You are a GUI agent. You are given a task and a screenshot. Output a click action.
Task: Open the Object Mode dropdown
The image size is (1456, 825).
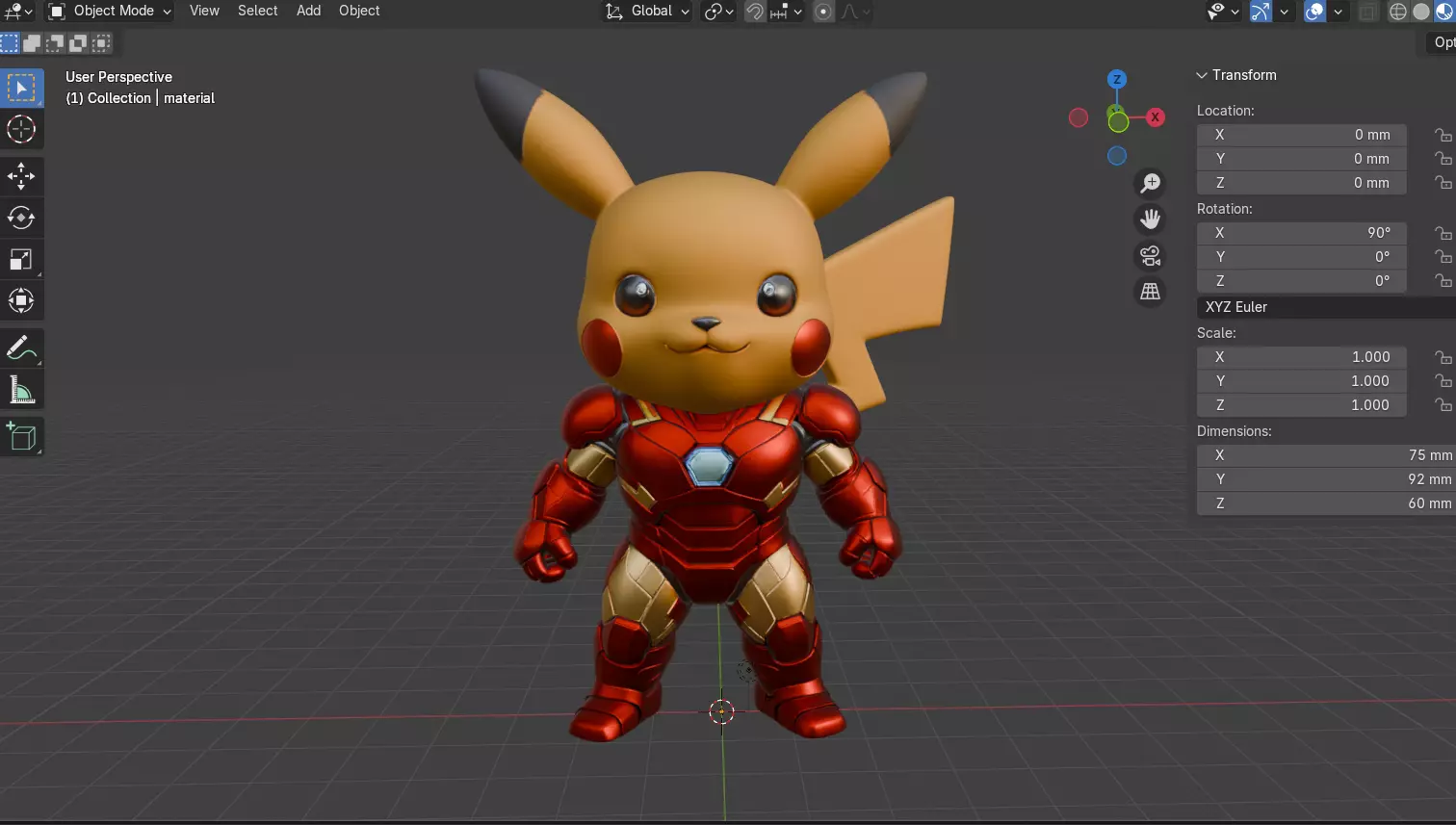110,12
